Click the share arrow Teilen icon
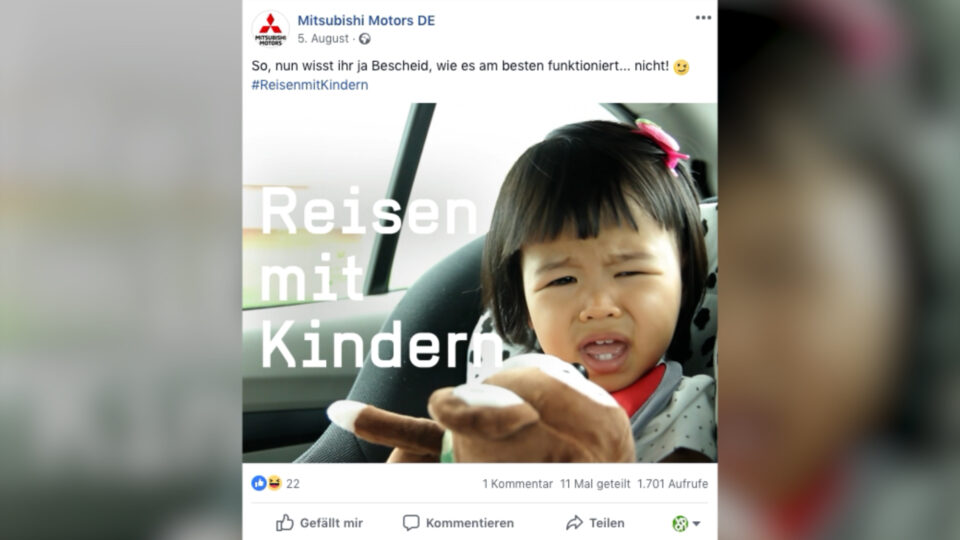960x540 pixels. [574, 523]
